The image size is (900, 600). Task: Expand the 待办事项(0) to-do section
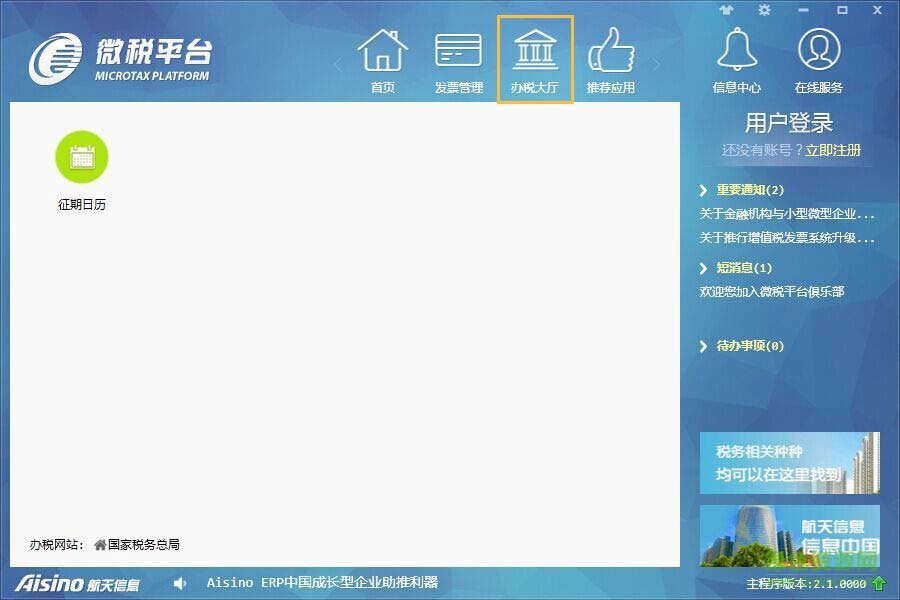point(748,345)
